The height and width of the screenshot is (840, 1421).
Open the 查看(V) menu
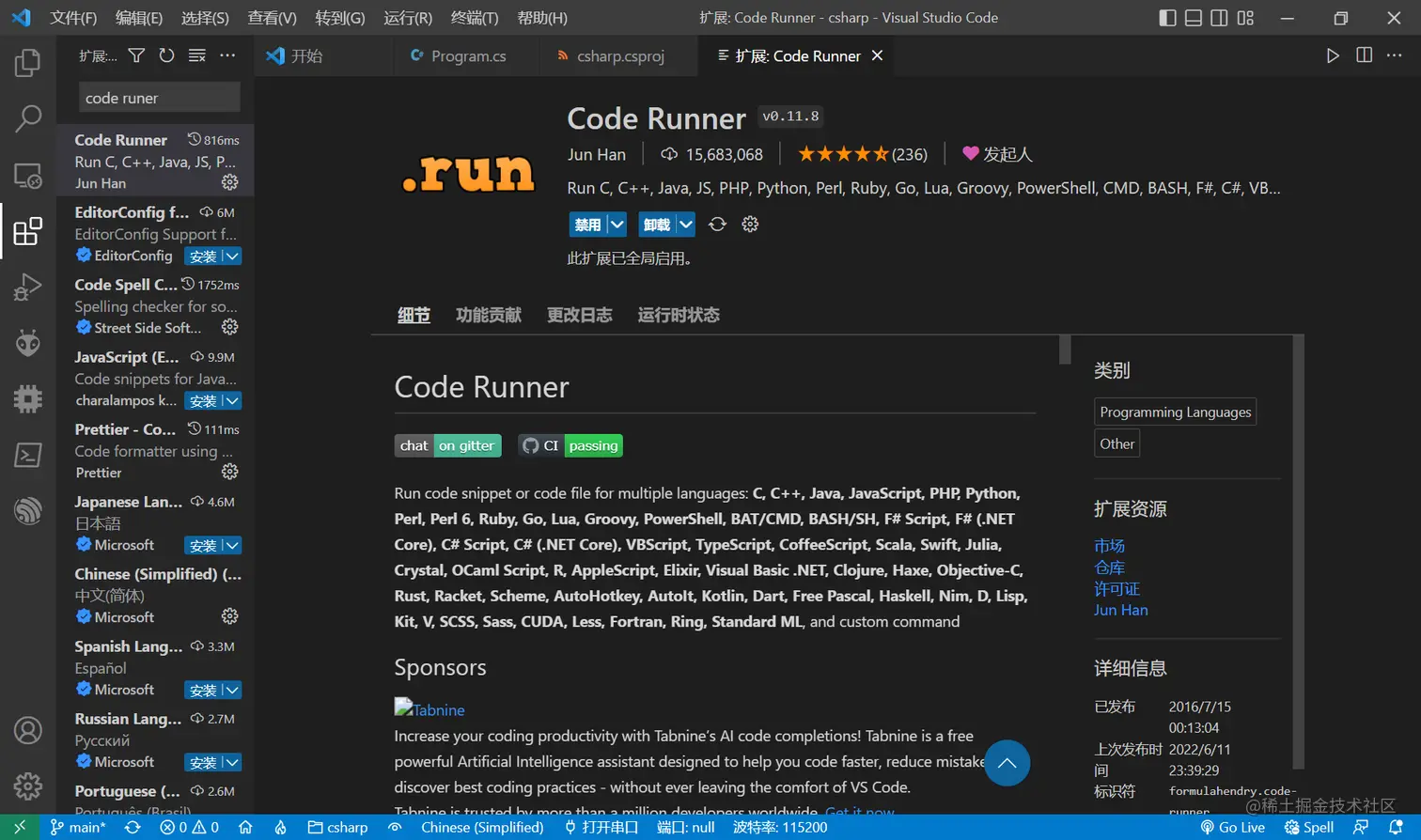[273, 18]
